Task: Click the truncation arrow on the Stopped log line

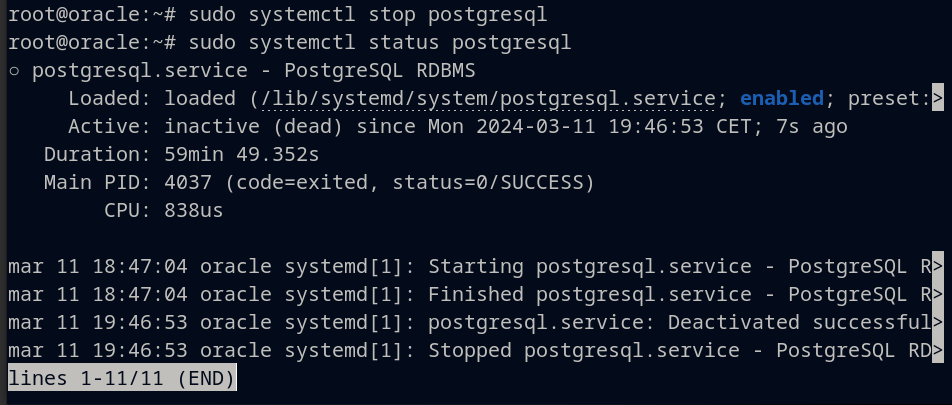Action: point(937,350)
